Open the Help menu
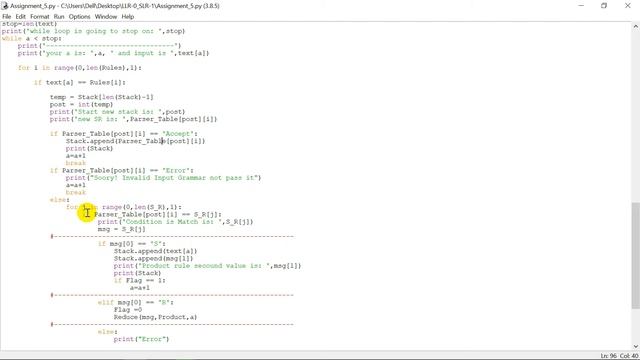This screenshot has height=360, width=640. click(127, 17)
